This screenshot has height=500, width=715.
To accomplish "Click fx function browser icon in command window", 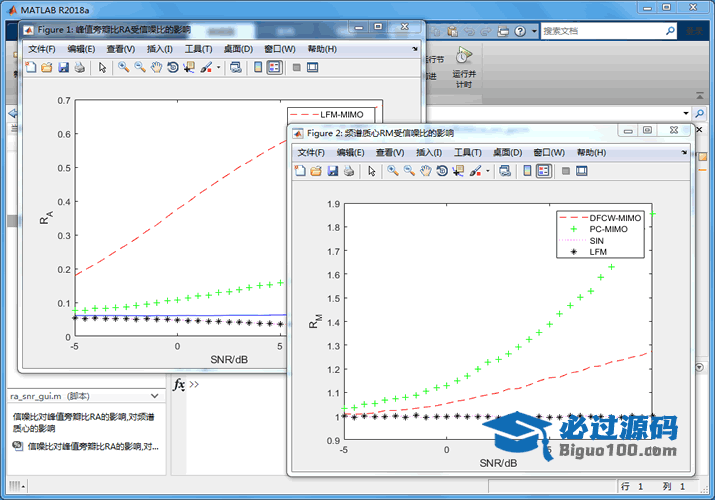I will pos(179,385).
